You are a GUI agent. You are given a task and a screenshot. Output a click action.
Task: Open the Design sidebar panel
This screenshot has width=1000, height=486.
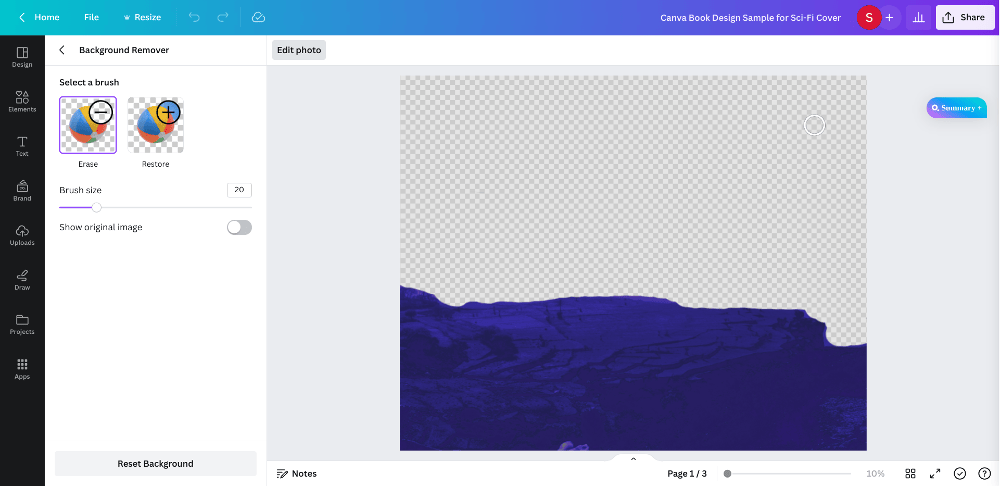[x=22, y=57]
